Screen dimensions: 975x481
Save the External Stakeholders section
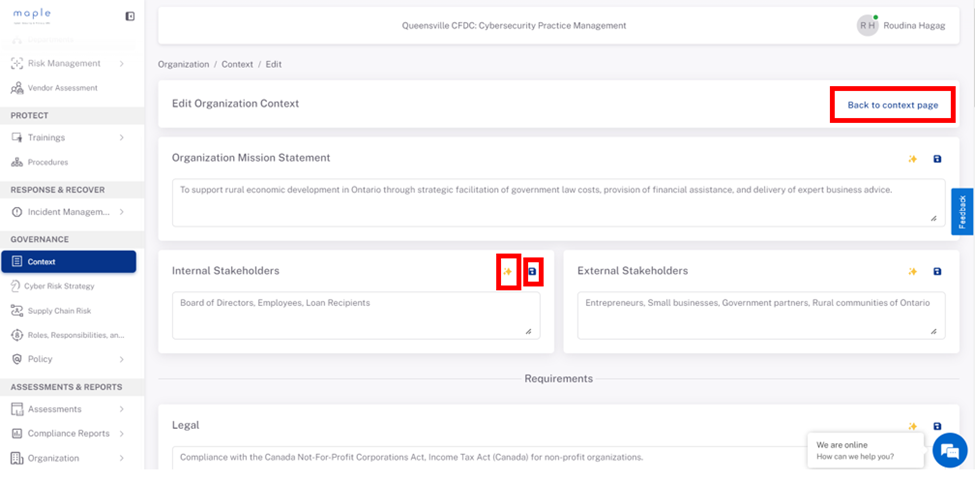point(938,272)
